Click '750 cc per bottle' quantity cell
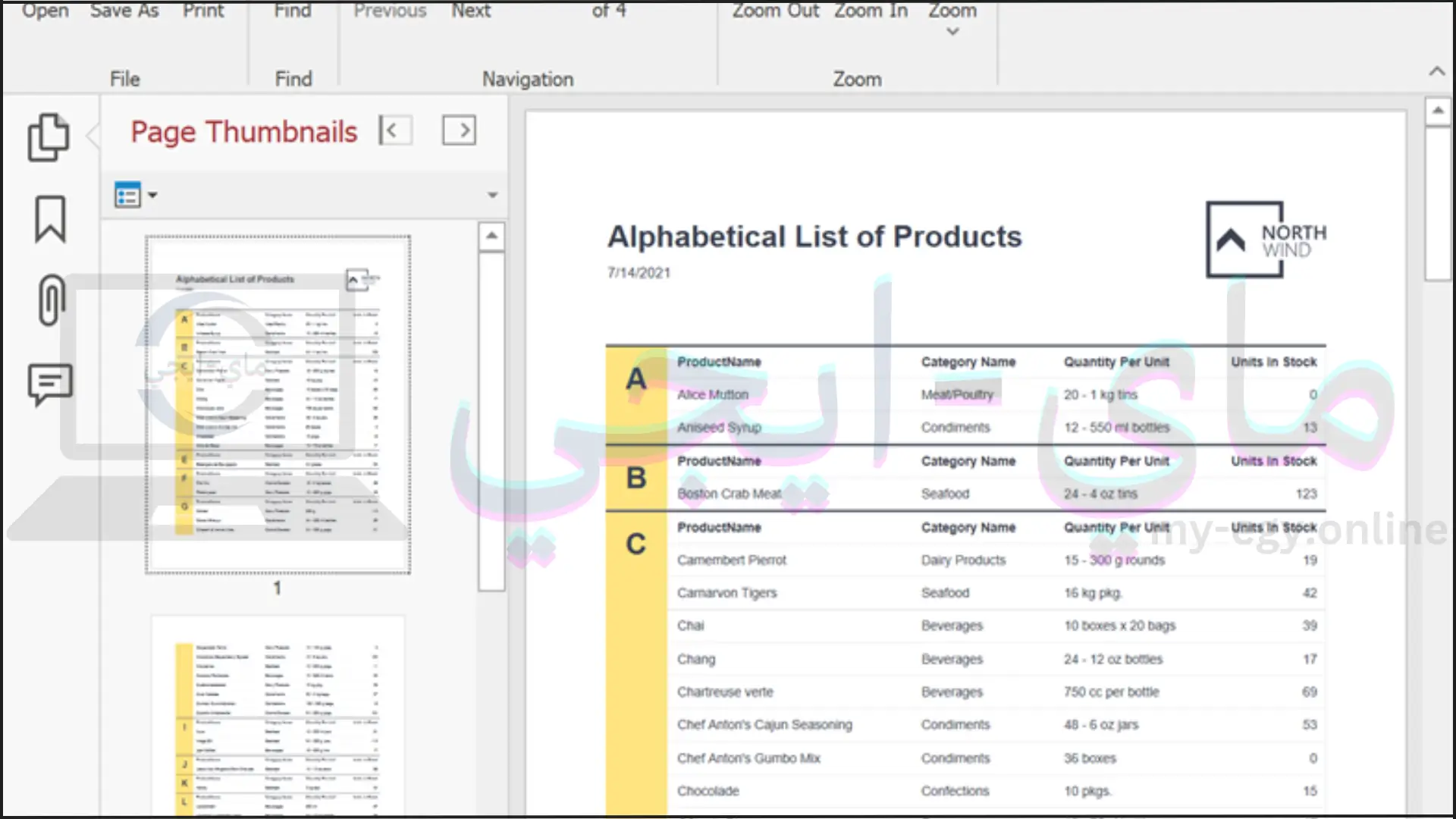Image resolution: width=1456 pixels, height=819 pixels. [1111, 692]
